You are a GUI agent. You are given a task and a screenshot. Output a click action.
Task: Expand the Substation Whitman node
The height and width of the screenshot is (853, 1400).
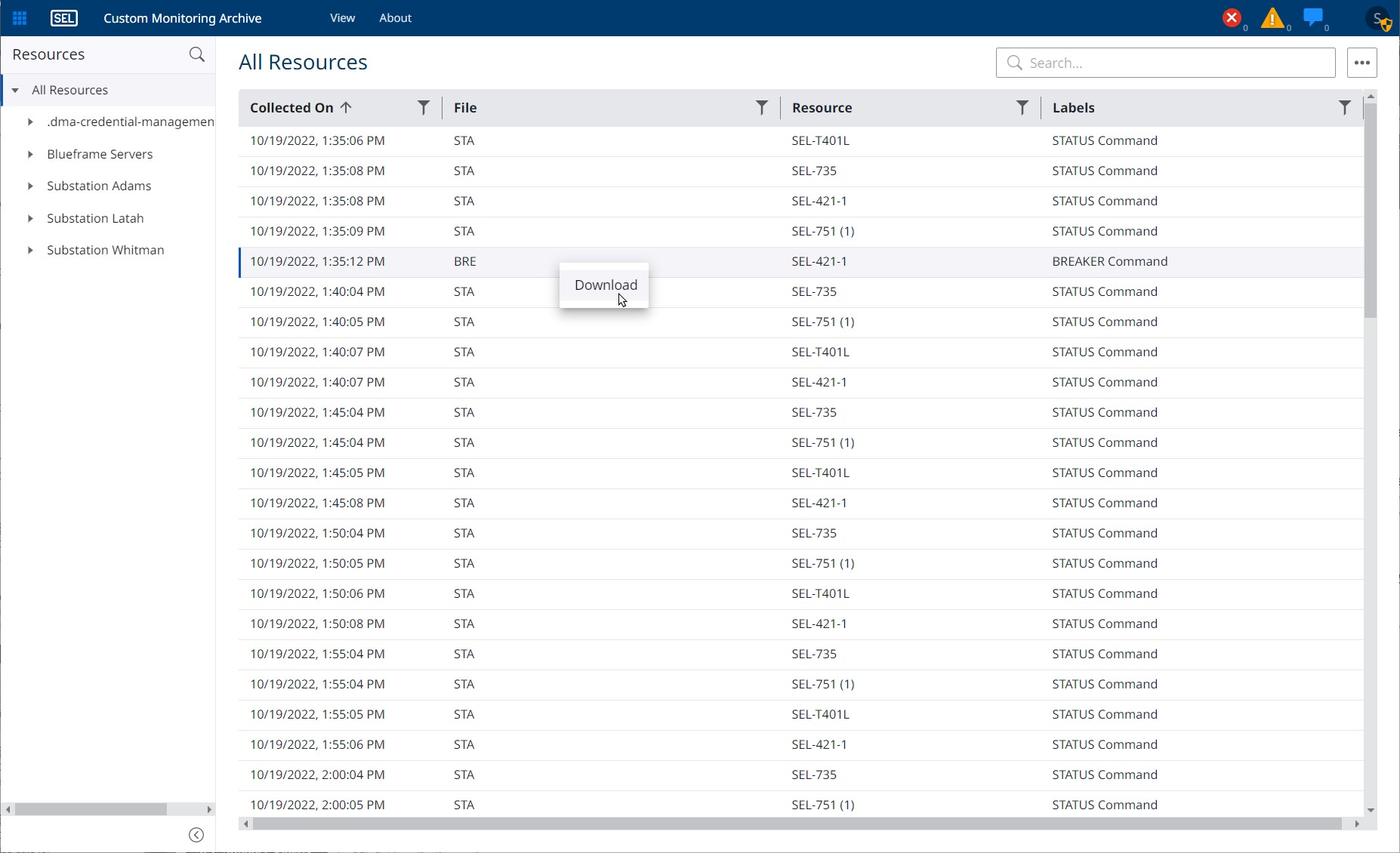pos(30,250)
